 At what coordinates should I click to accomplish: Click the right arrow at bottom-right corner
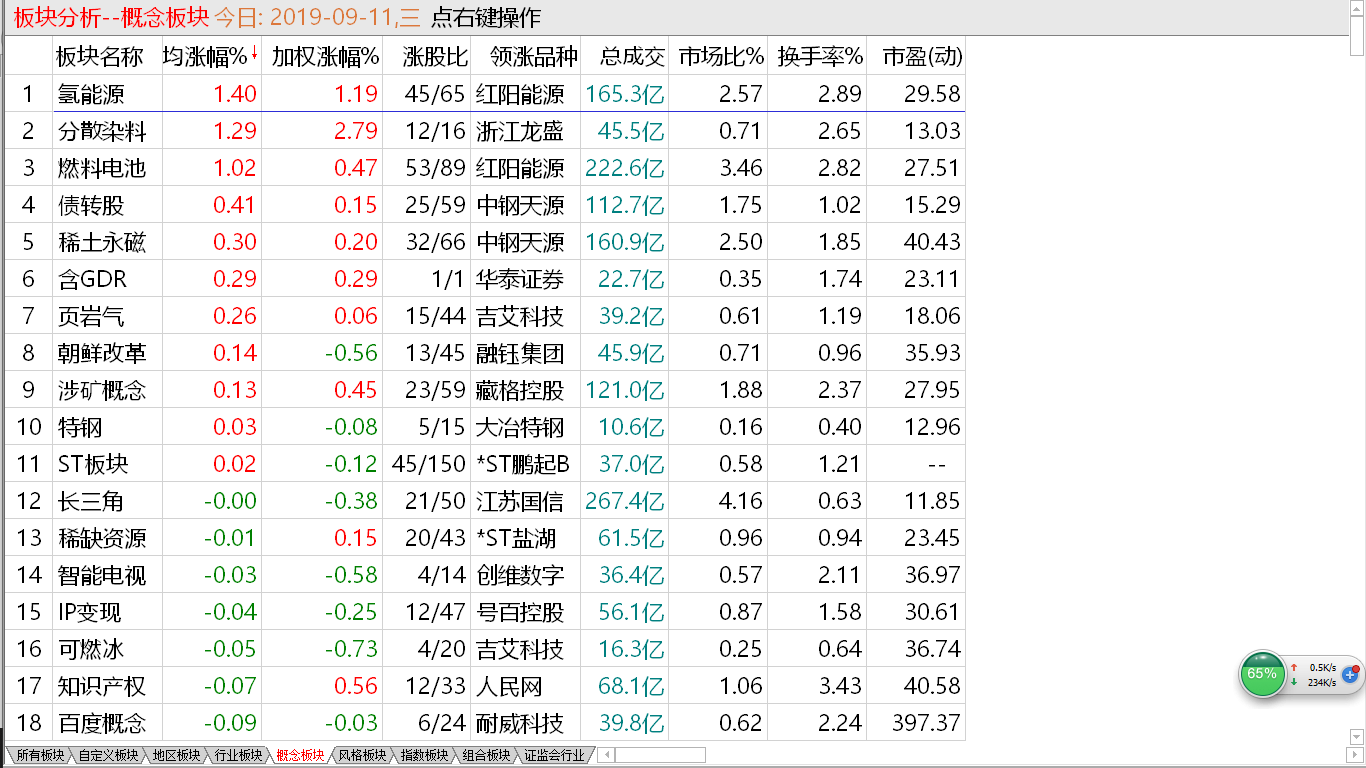click(1357, 755)
